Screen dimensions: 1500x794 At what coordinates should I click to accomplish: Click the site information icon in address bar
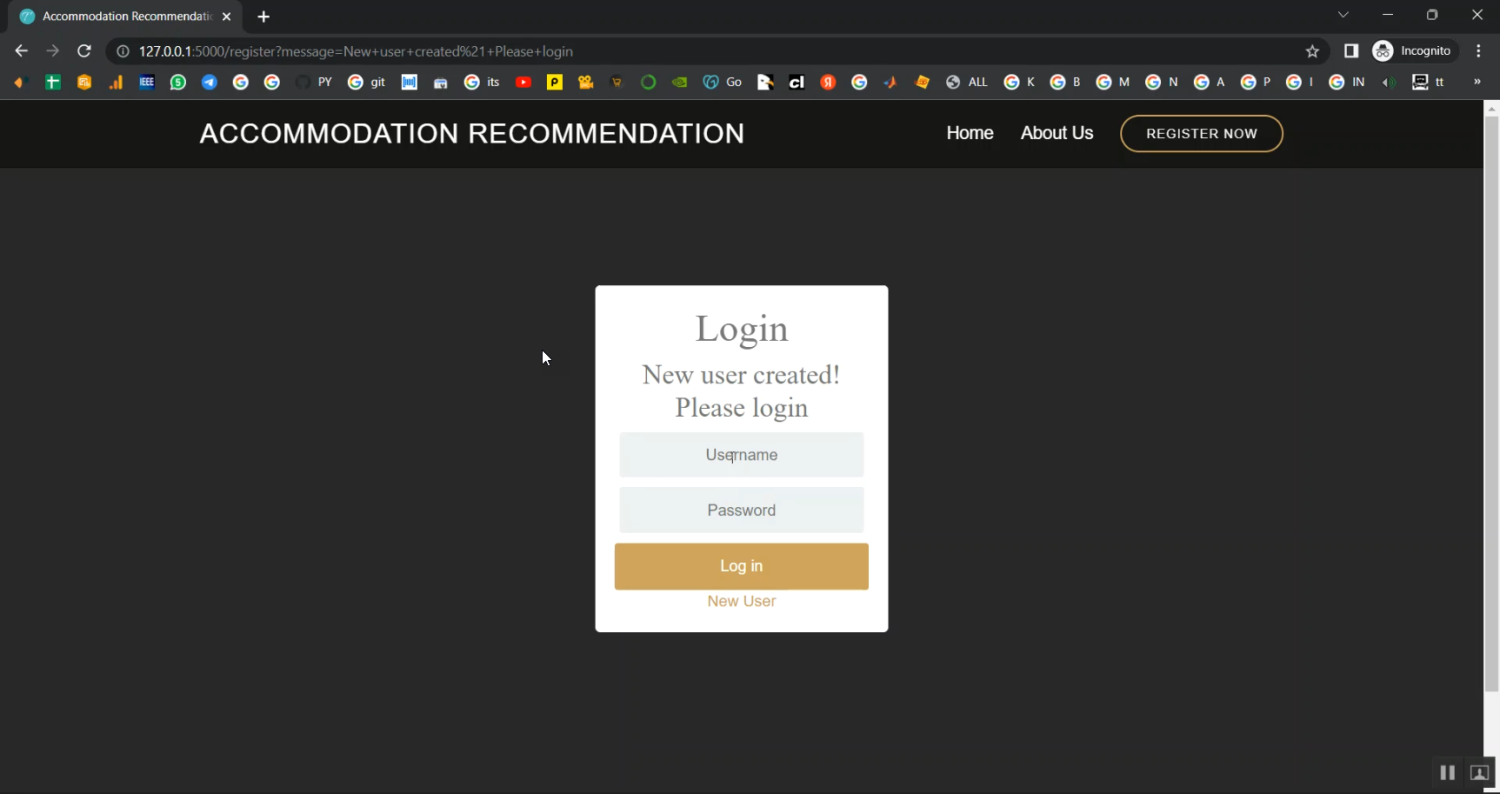click(x=123, y=51)
